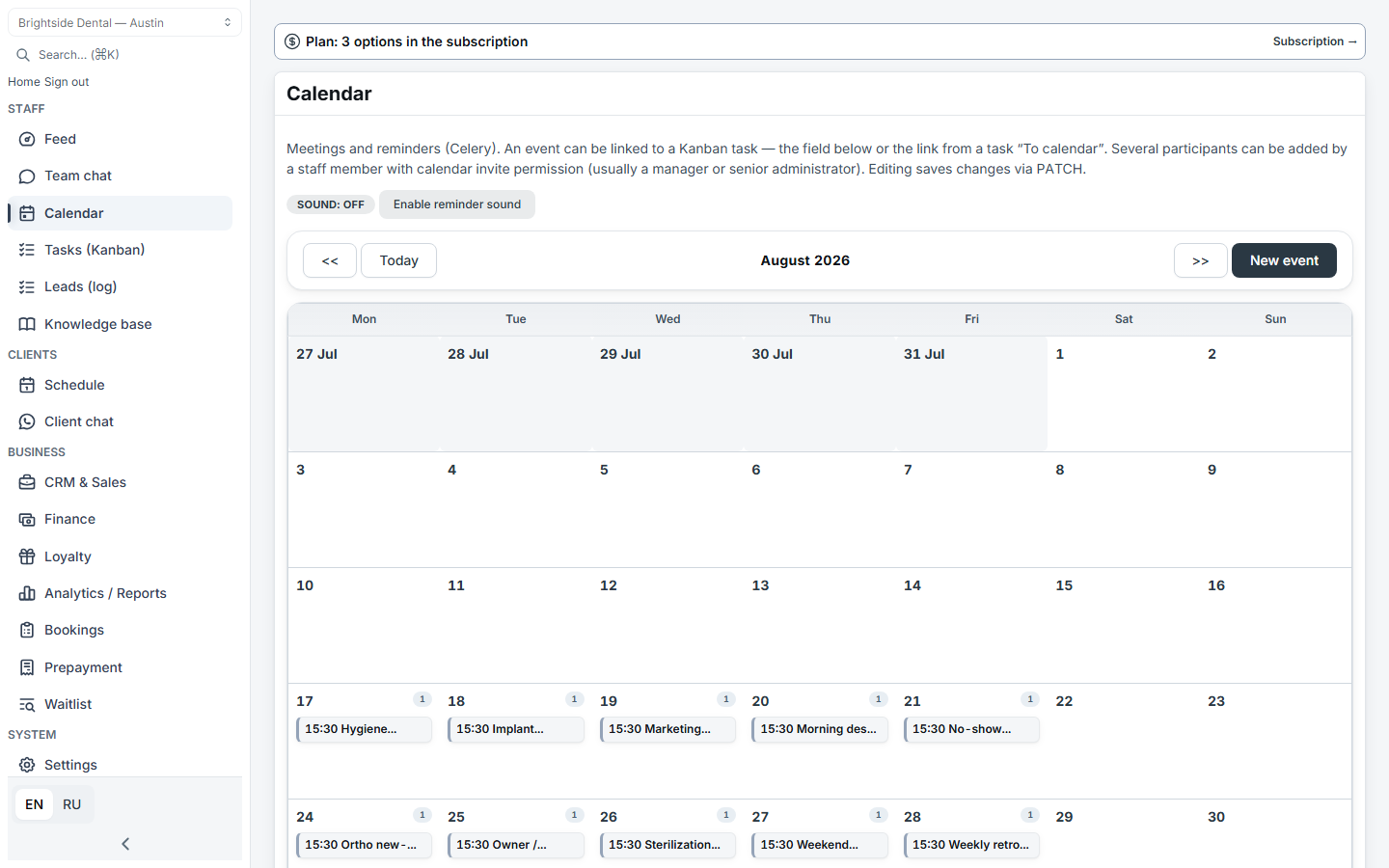Click the Prepayment receipt icon
The height and width of the screenshot is (868, 1389).
(27, 667)
